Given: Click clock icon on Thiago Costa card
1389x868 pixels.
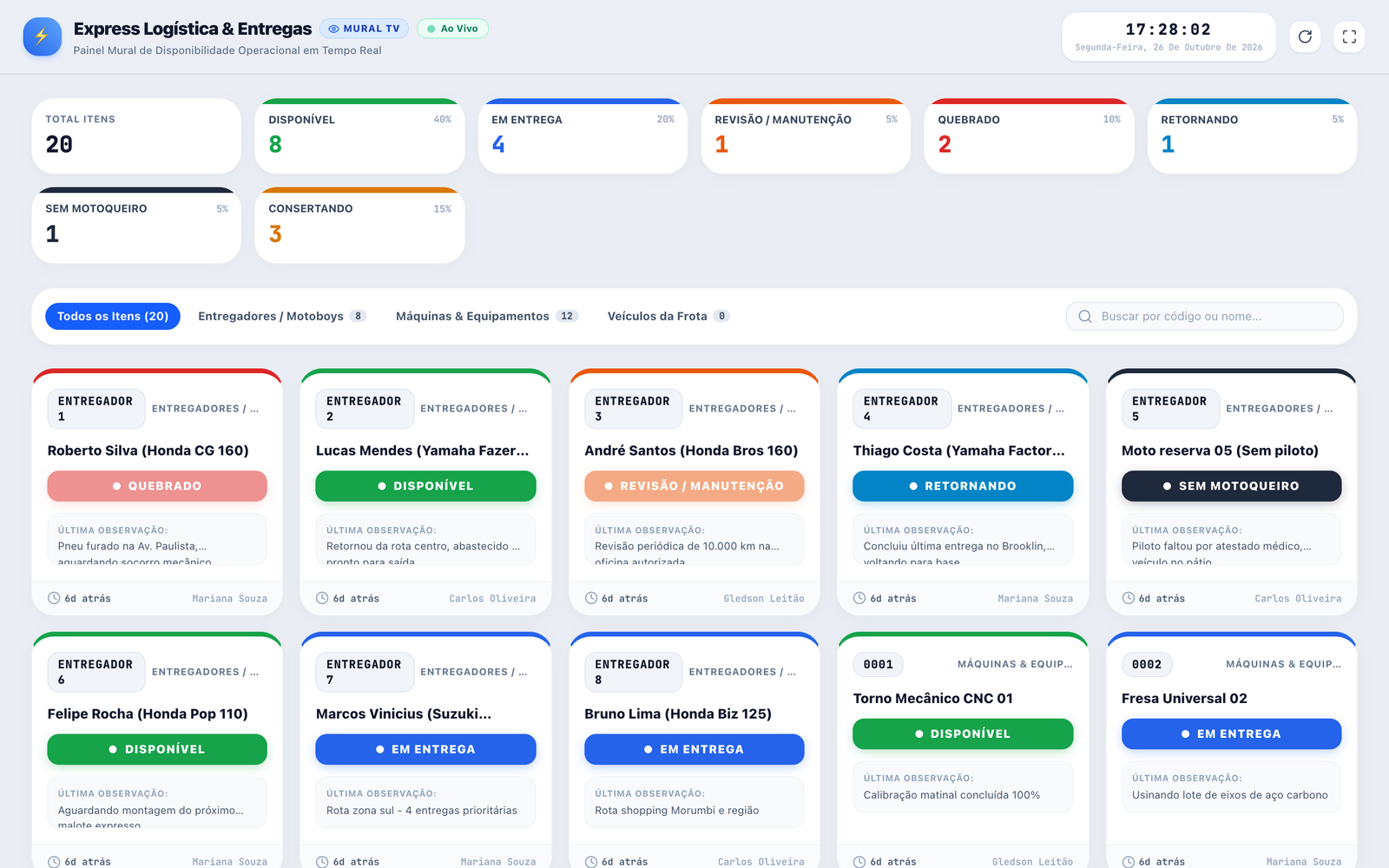Looking at the screenshot, I should tap(859, 598).
